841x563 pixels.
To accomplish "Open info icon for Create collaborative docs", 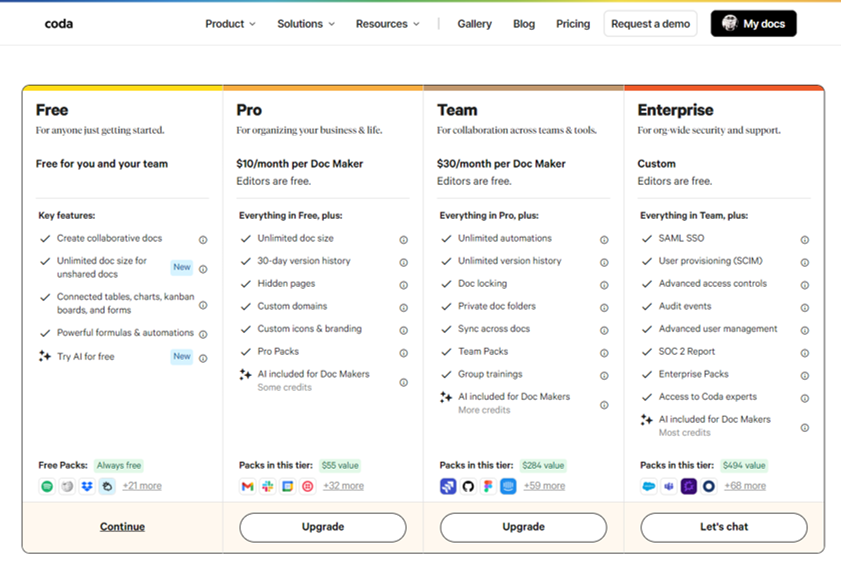I will point(203,240).
